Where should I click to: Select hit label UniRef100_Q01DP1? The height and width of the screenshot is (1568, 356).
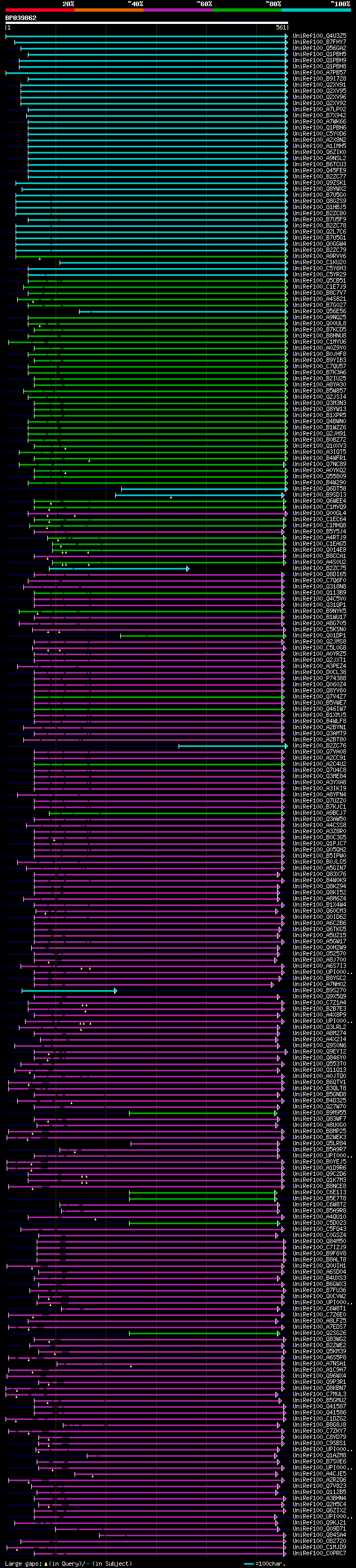click(x=319, y=635)
